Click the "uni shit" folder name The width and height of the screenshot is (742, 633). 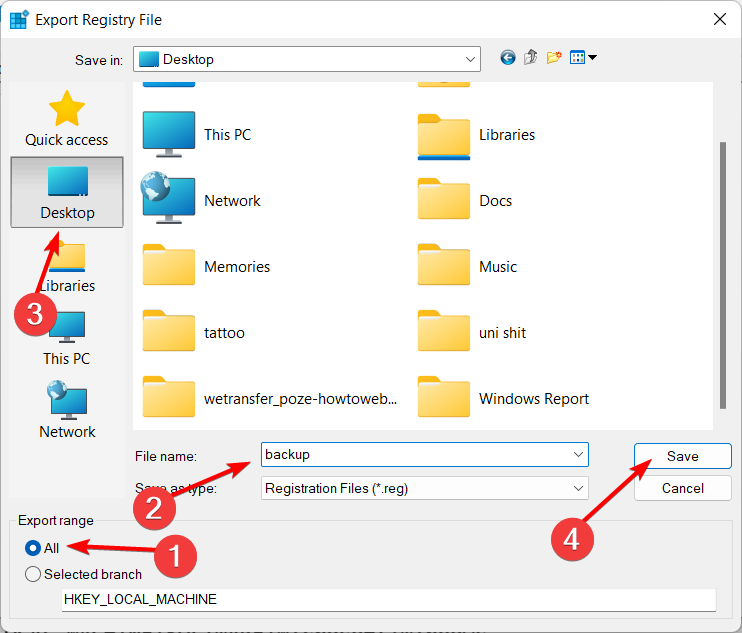point(503,333)
